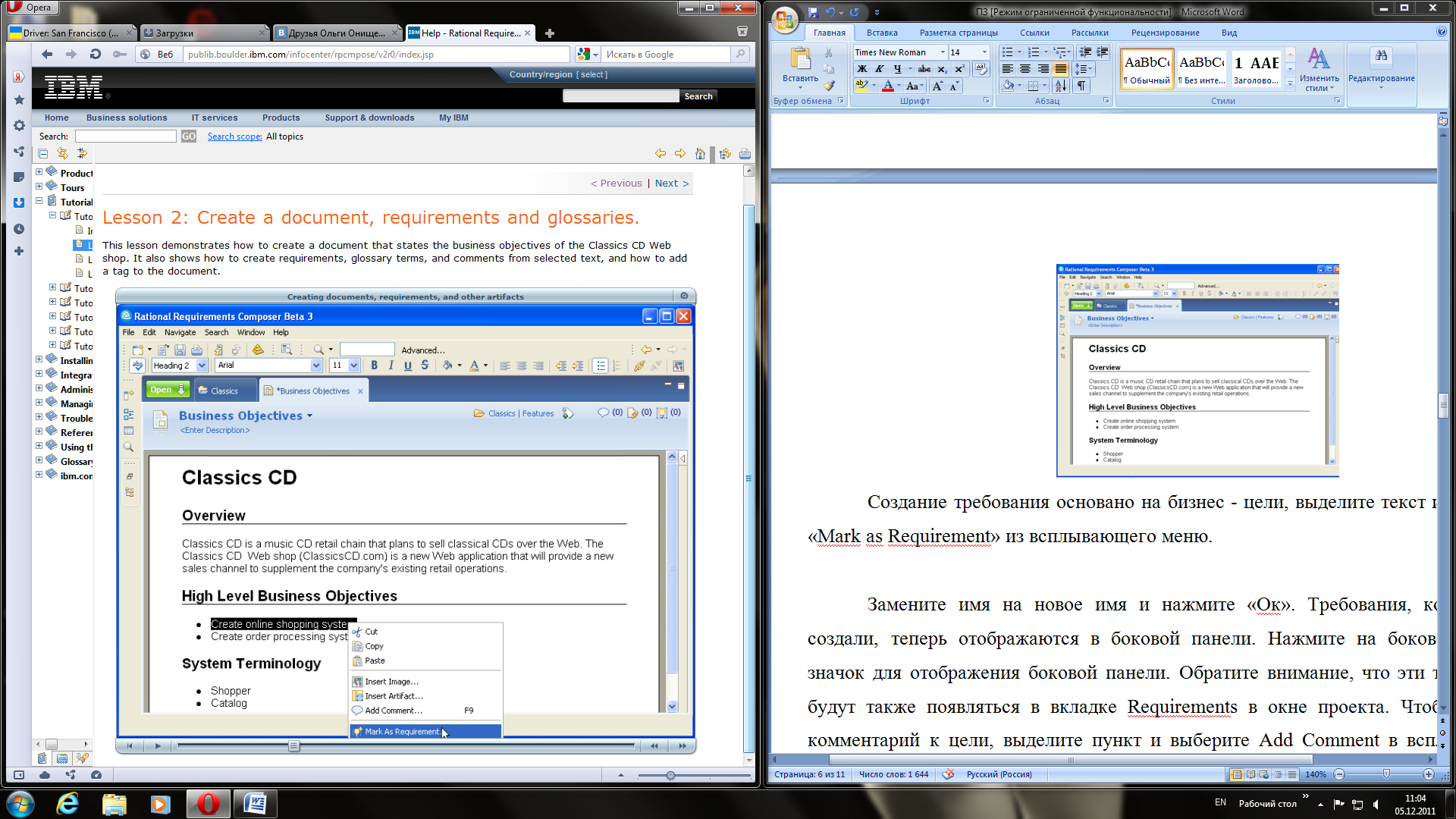Switch to Вставка ribbon tab
1456x819 pixels.
point(882,33)
